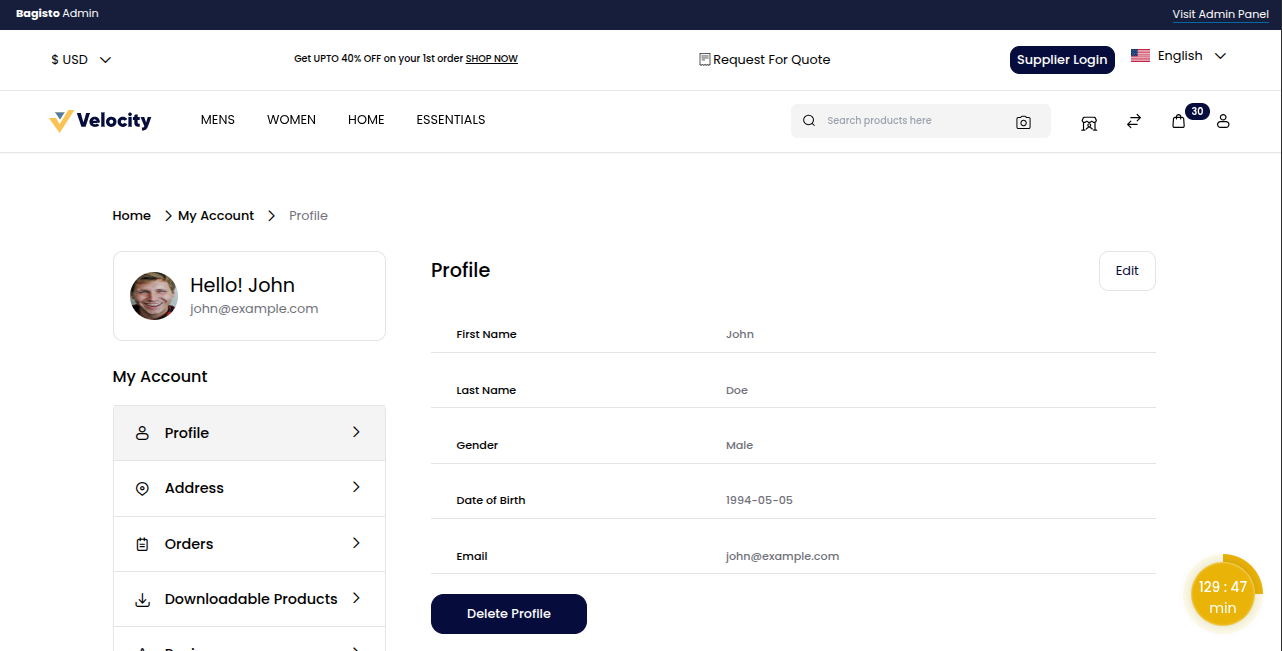Select the Orders clipboard icon in sidebar
The height and width of the screenshot is (651, 1282).
click(x=142, y=543)
